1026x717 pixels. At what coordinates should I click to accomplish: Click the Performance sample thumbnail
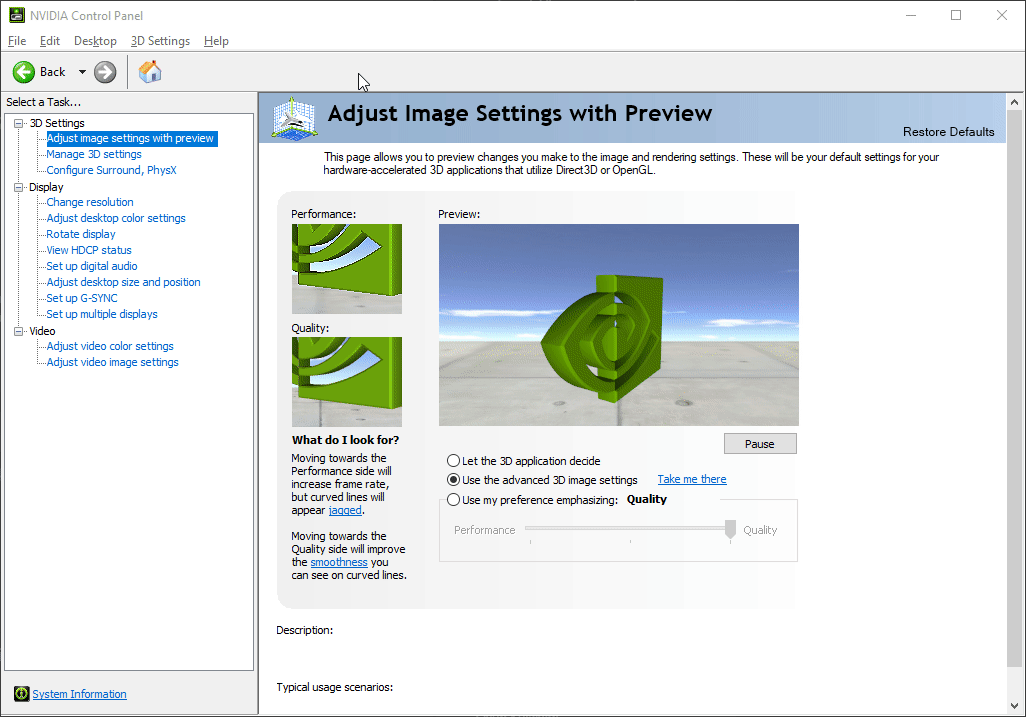pyautogui.click(x=347, y=269)
